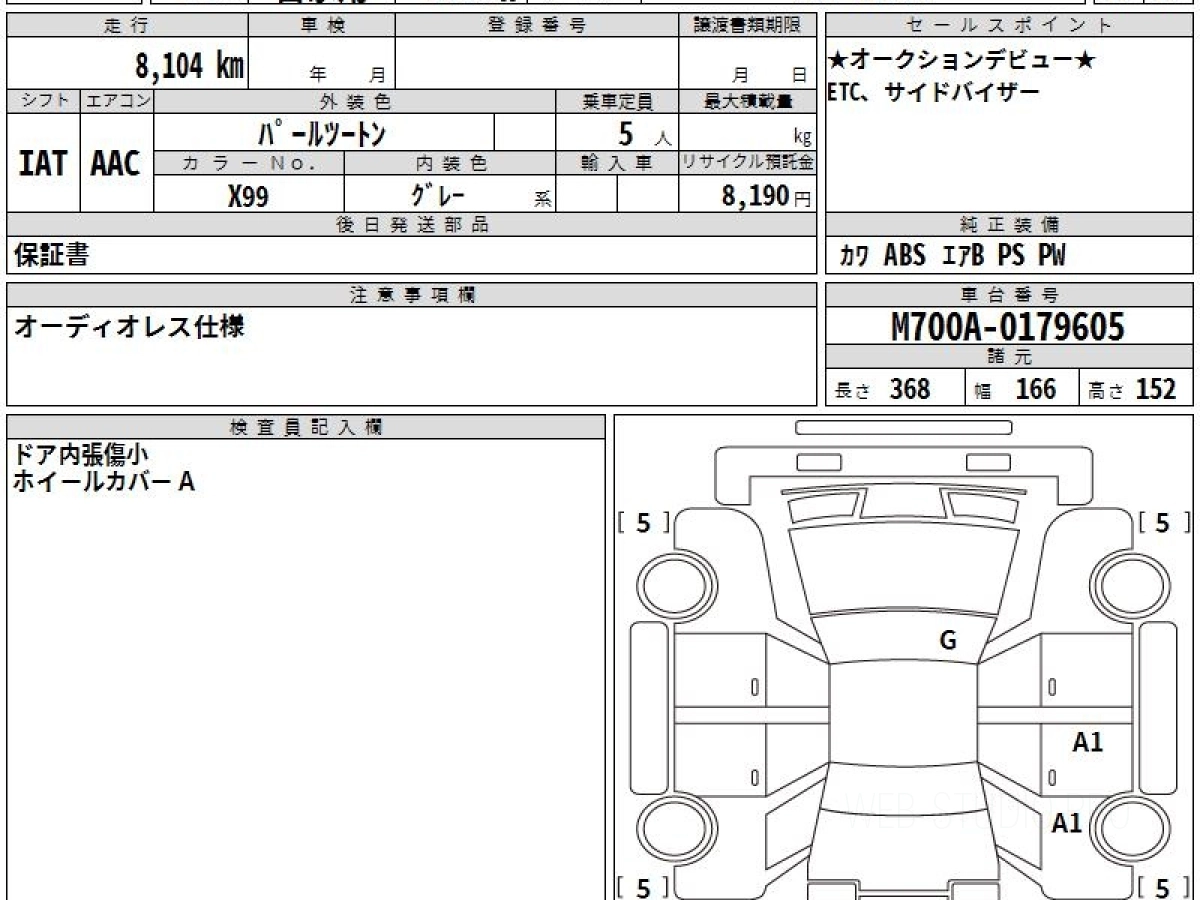Select the mileage value 8,104 km

point(190,66)
